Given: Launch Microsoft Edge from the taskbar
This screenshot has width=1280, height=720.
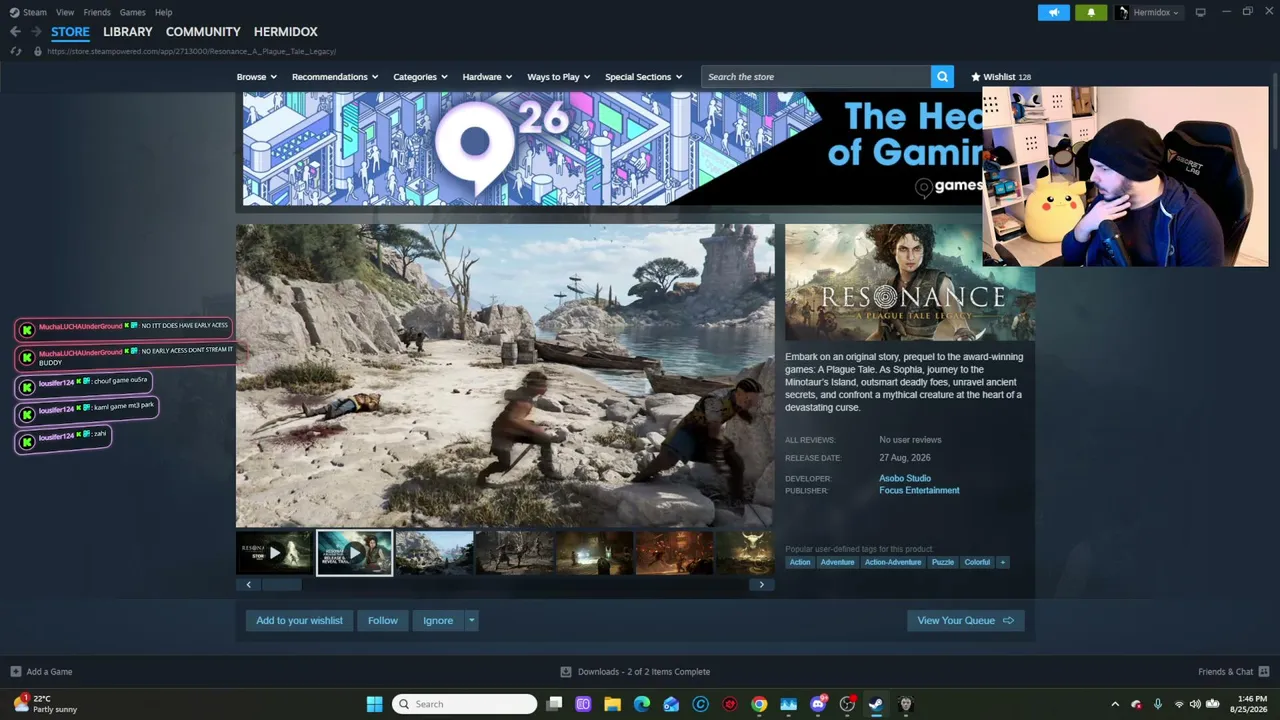Looking at the screenshot, I should pyautogui.click(x=642, y=704).
